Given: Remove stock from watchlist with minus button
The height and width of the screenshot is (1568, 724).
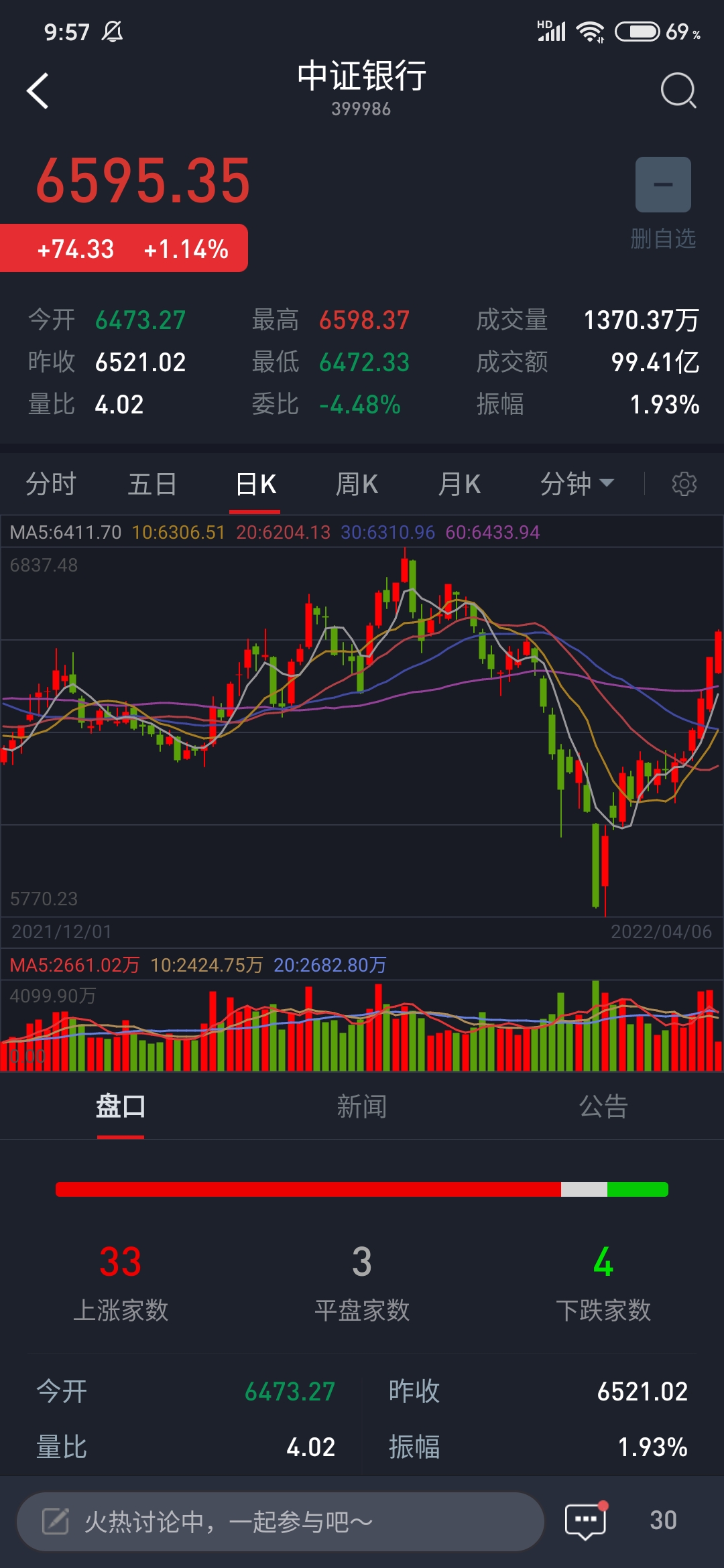Looking at the screenshot, I should pyautogui.click(x=663, y=185).
